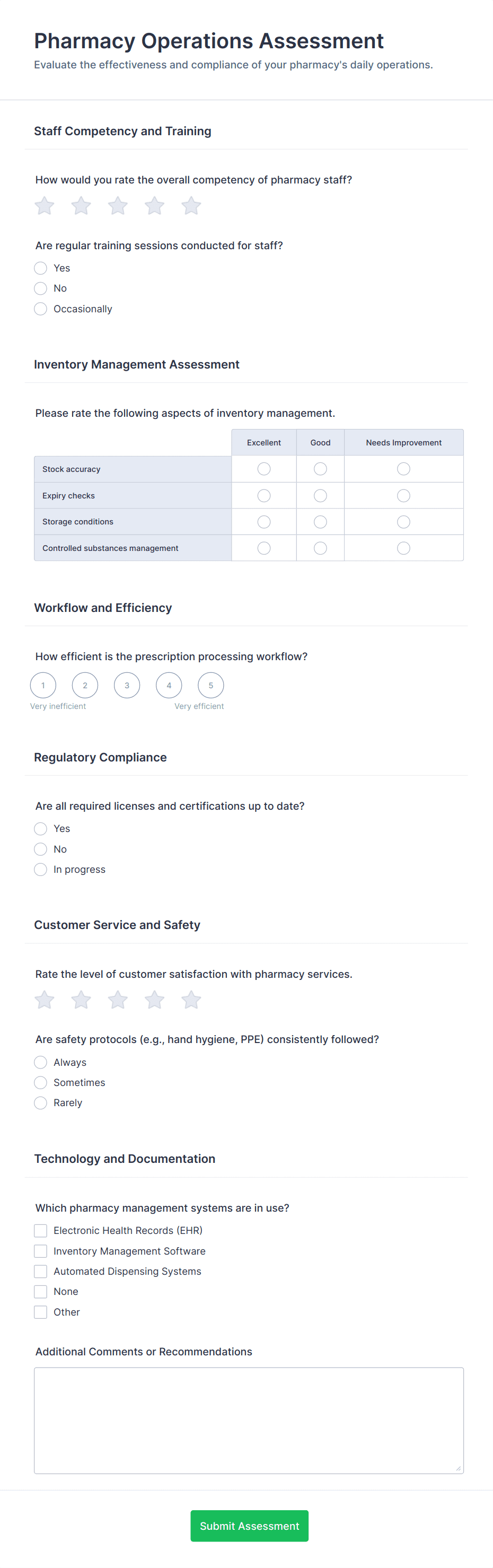
Task: Click first star under customer satisfaction
Action: click(45, 1000)
